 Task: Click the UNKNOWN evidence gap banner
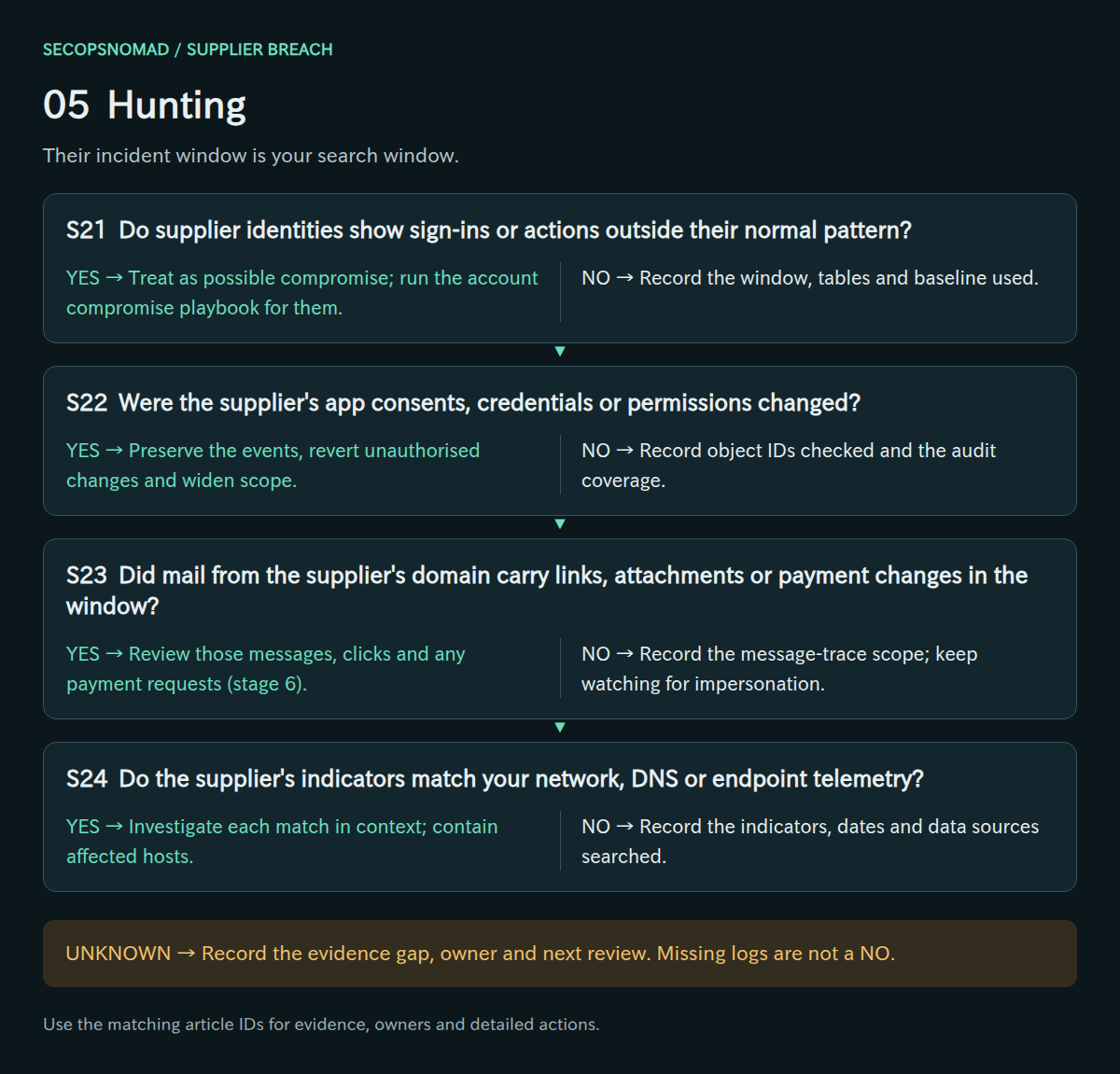[x=560, y=954]
